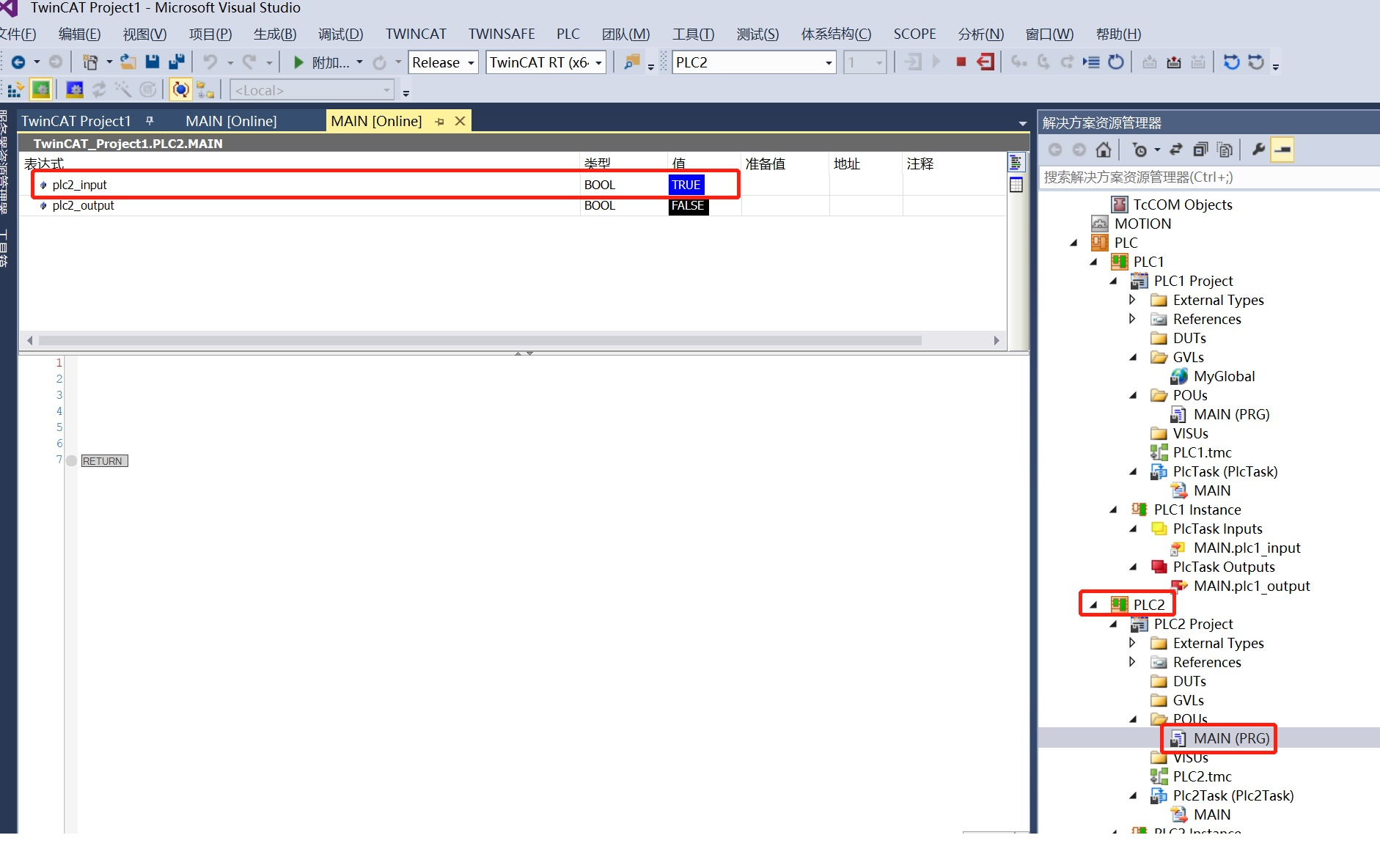This screenshot has height=868, width=1380.
Task: Collapse the PLC2 tree node
Action: click(1093, 605)
